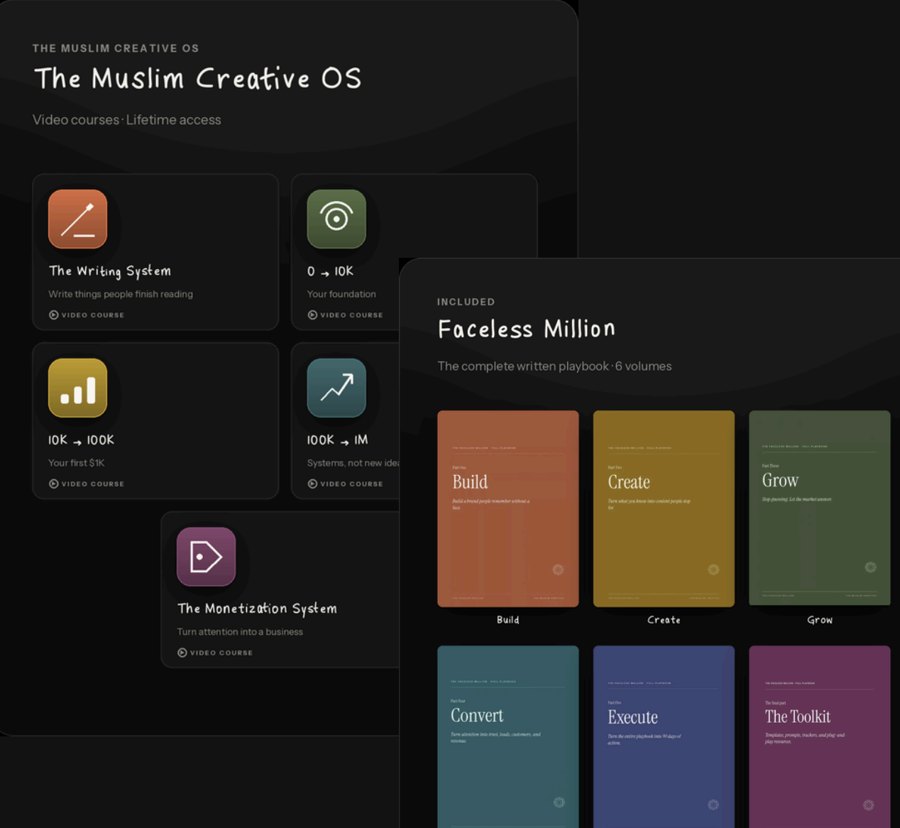Select the yellow bar chart 10K → 100K icon
This screenshot has height=828, width=900.
point(77,388)
